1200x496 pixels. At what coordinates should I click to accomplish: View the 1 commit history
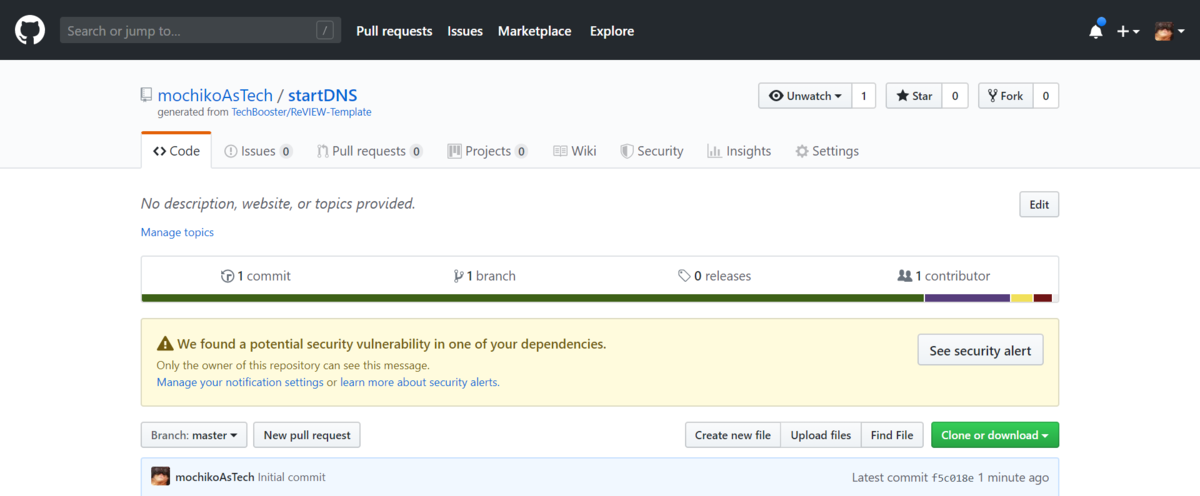point(256,276)
